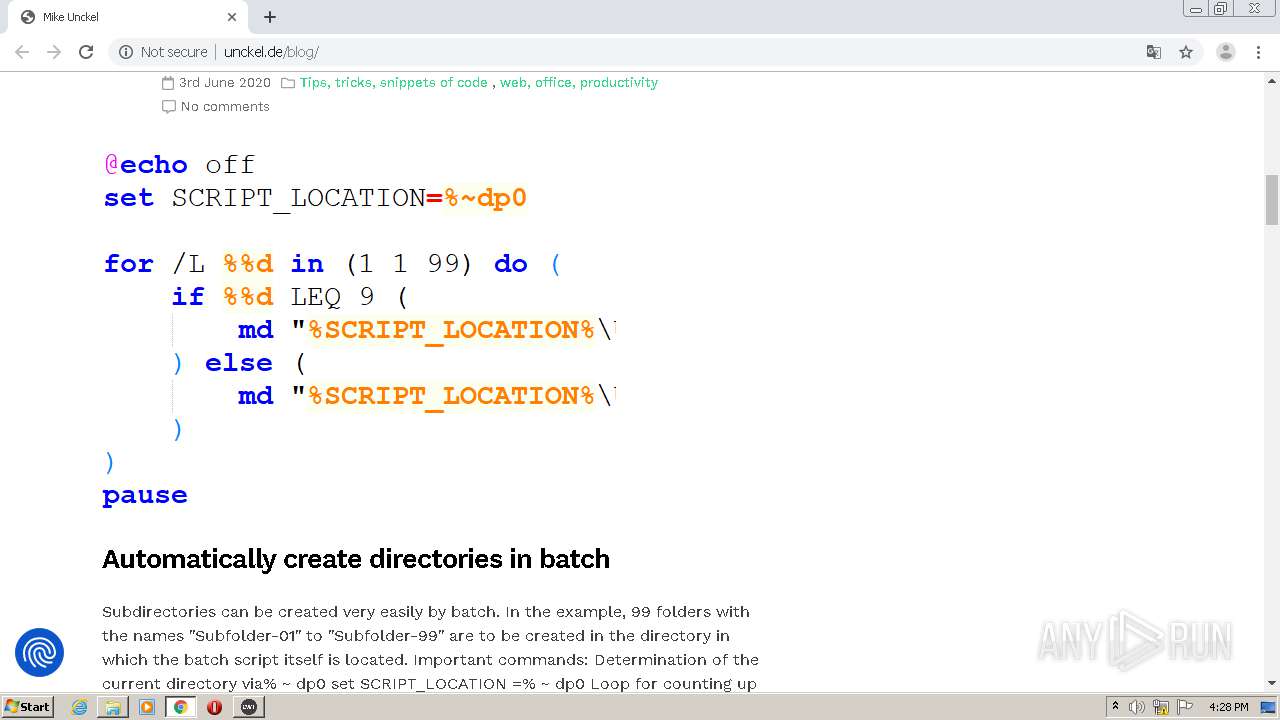Open Windows Explorer folder in taskbar

(113, 707)
